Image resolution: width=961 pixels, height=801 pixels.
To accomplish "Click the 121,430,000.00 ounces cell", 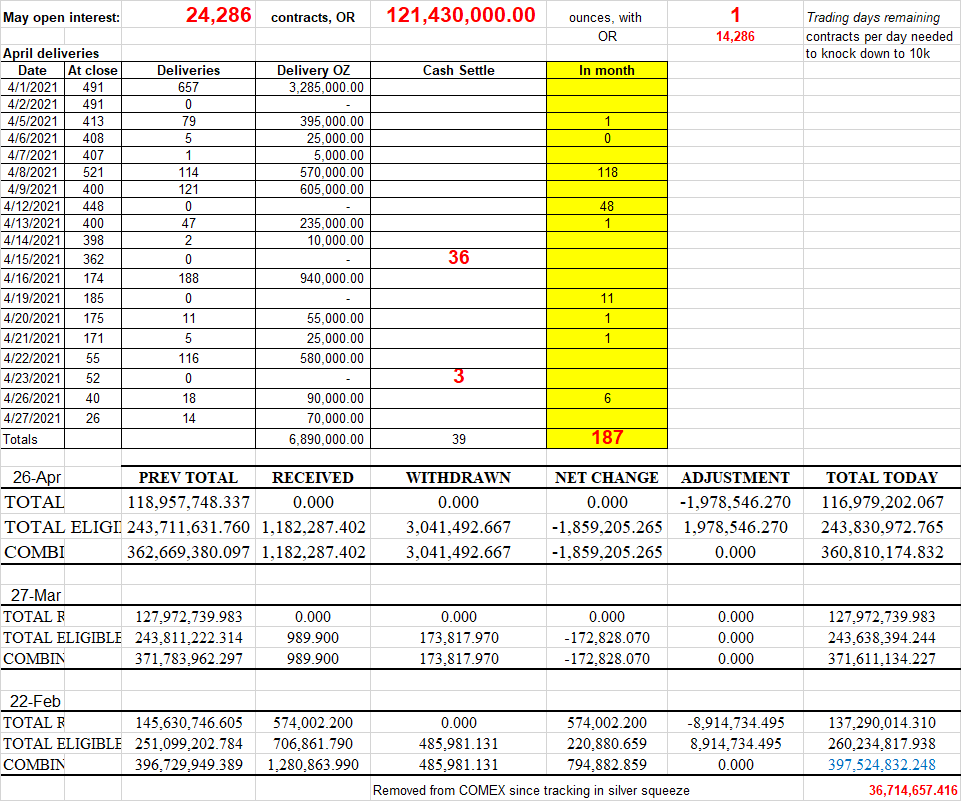I will click(460, 16).
